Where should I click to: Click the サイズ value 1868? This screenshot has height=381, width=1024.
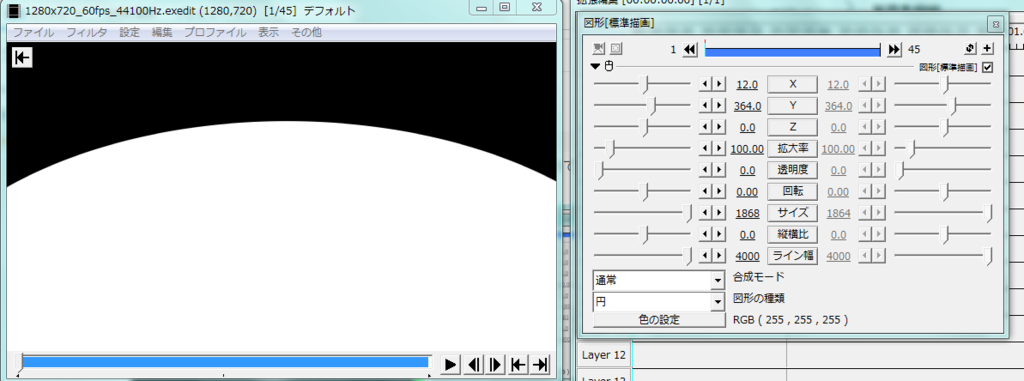coord(747,213)
